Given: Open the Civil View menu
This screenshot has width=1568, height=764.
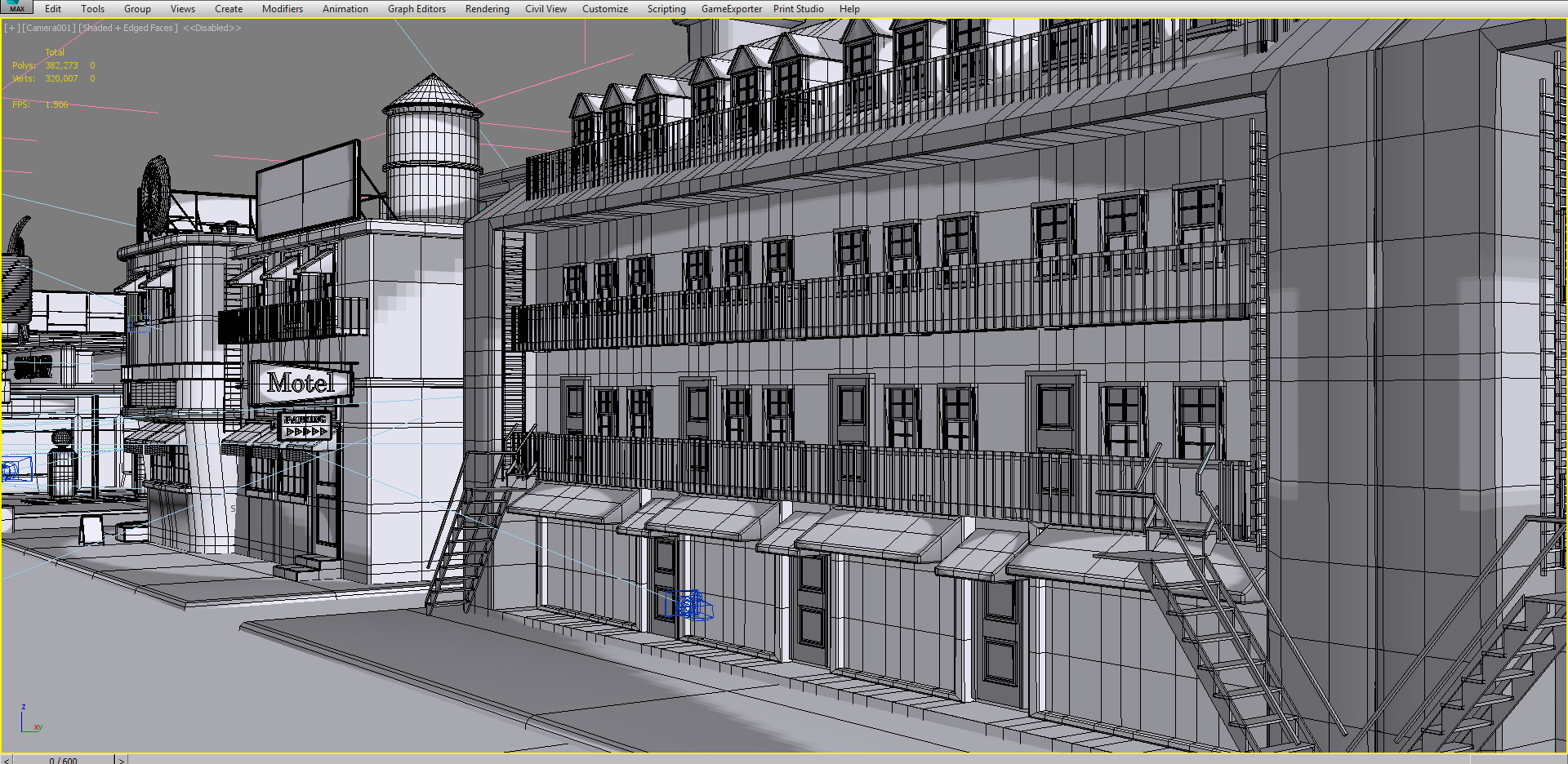Looking at the screenshot, I should click(546, 8).
